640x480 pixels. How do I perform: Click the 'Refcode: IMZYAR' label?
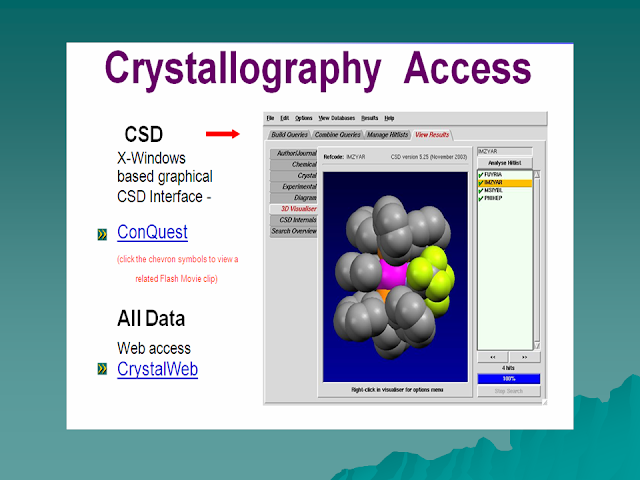pos(344,157)
